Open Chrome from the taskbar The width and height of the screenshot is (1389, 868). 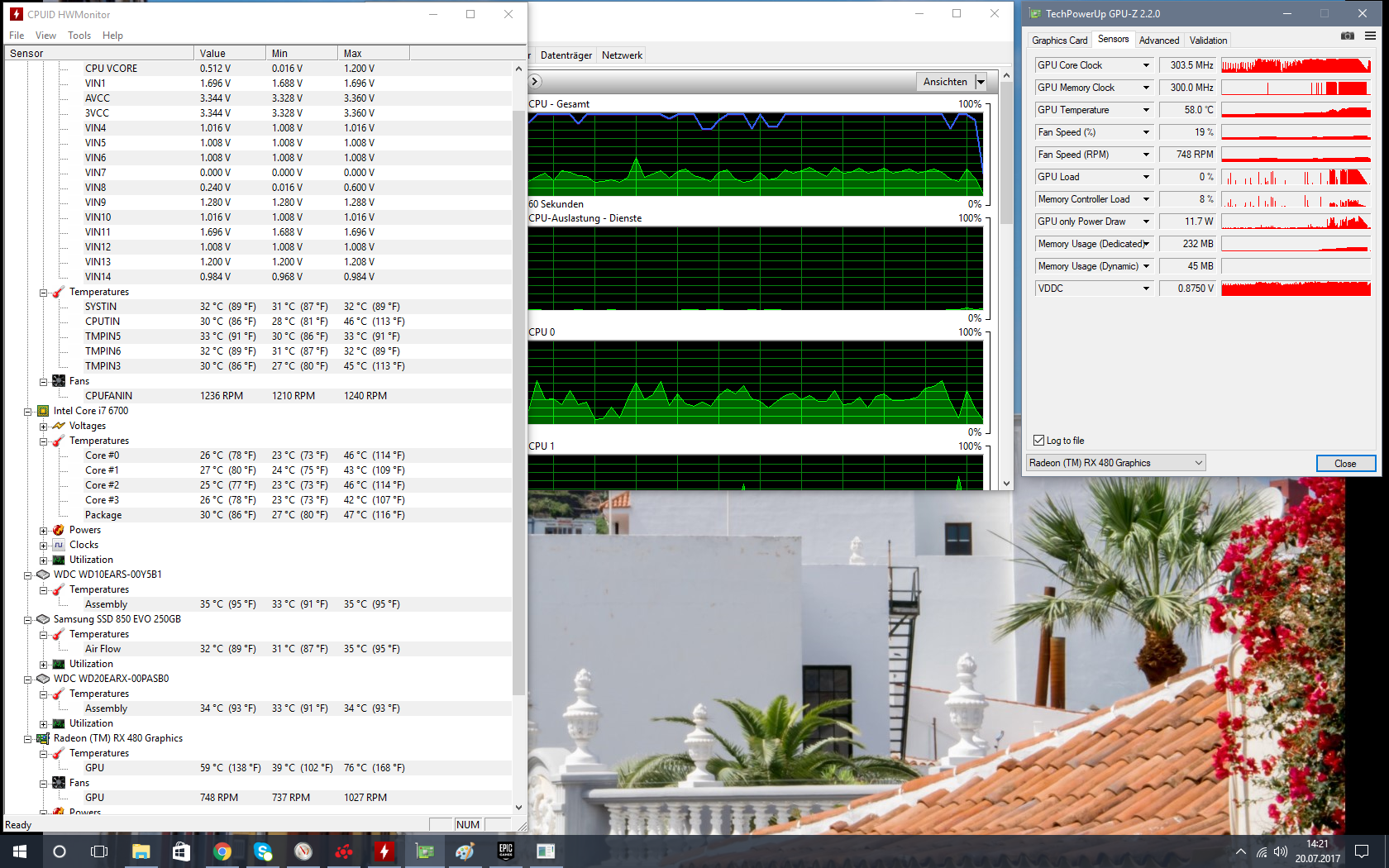click(x=222, y=851)
